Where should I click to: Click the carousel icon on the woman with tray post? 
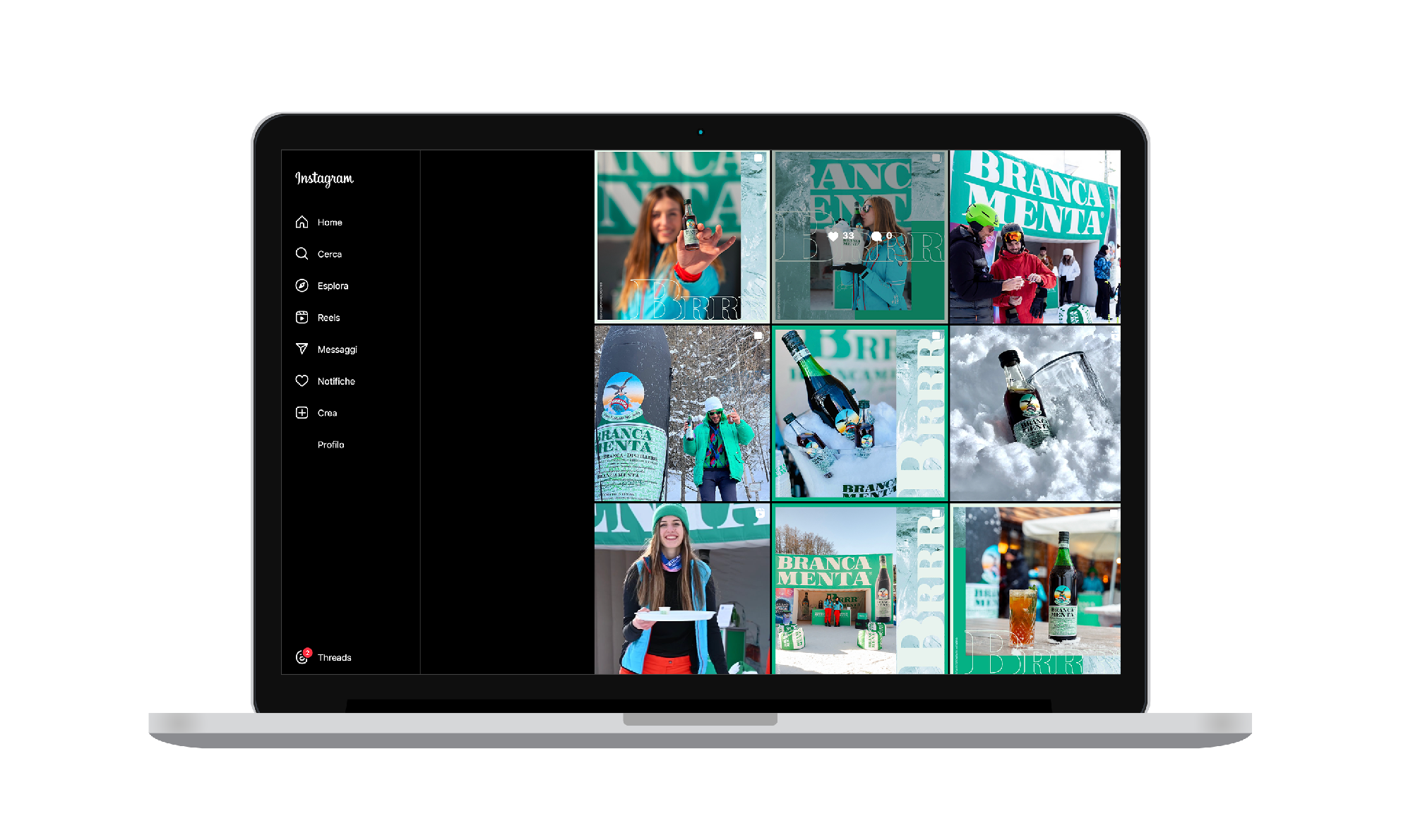[x=760, y=513]
